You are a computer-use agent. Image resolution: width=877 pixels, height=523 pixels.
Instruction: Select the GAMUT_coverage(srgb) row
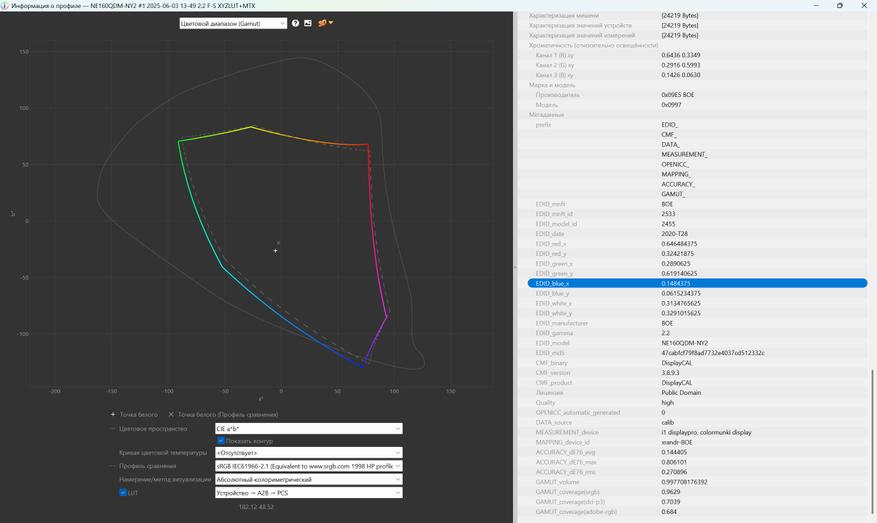click(x=697, y=492)
